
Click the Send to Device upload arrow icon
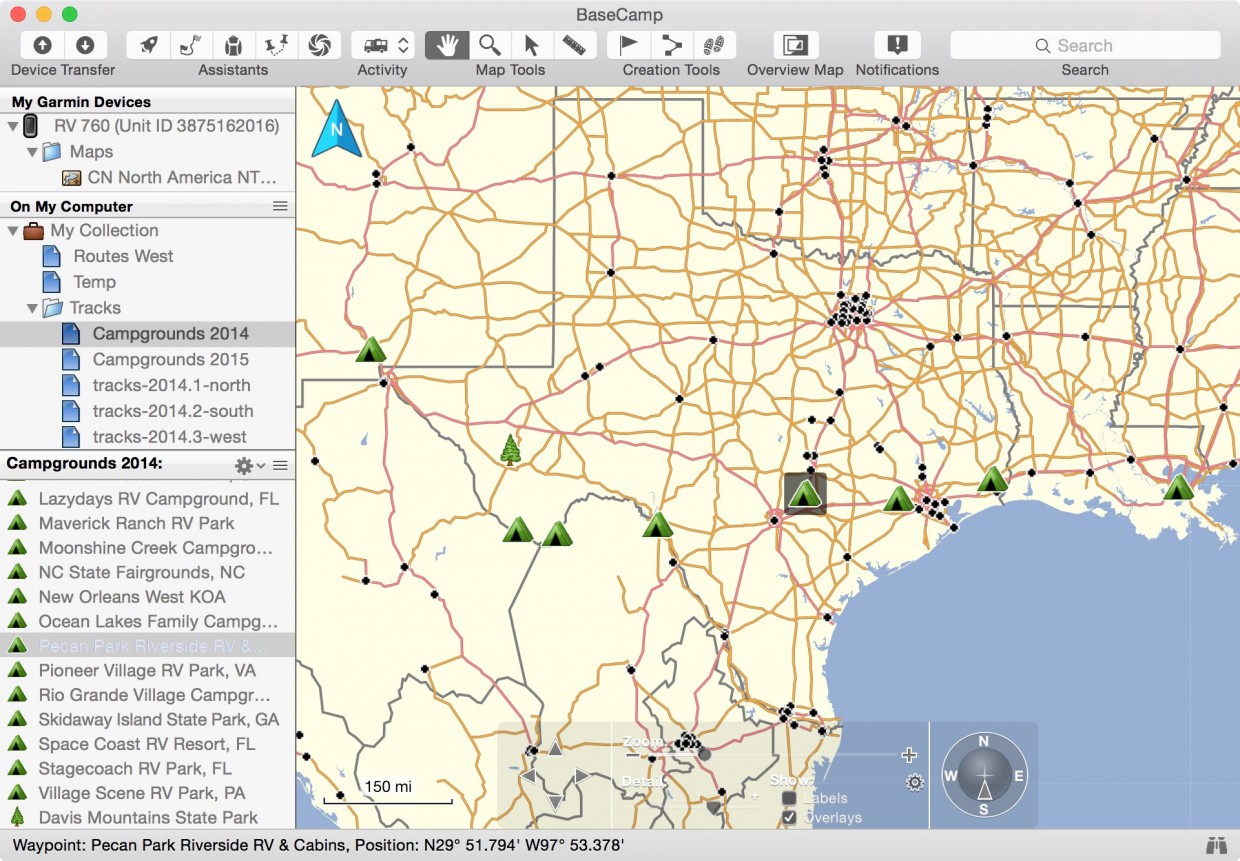coord(43,45)
